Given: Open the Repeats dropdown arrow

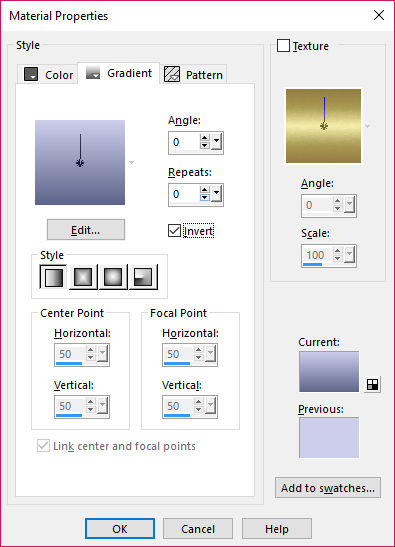Looking at the screenshot, I should (x=217, y=194).
